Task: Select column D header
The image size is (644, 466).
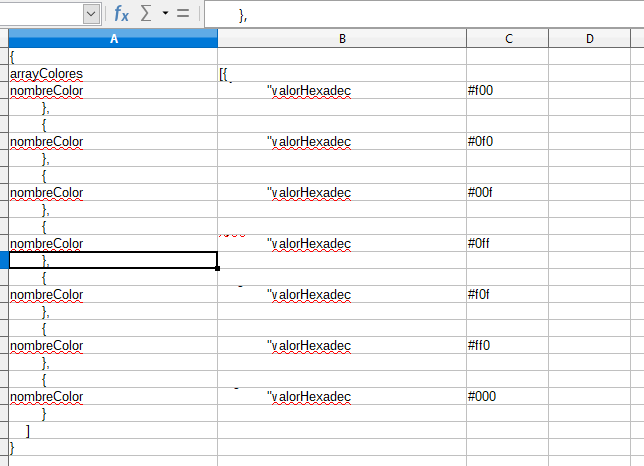Action: click(590, 39)
